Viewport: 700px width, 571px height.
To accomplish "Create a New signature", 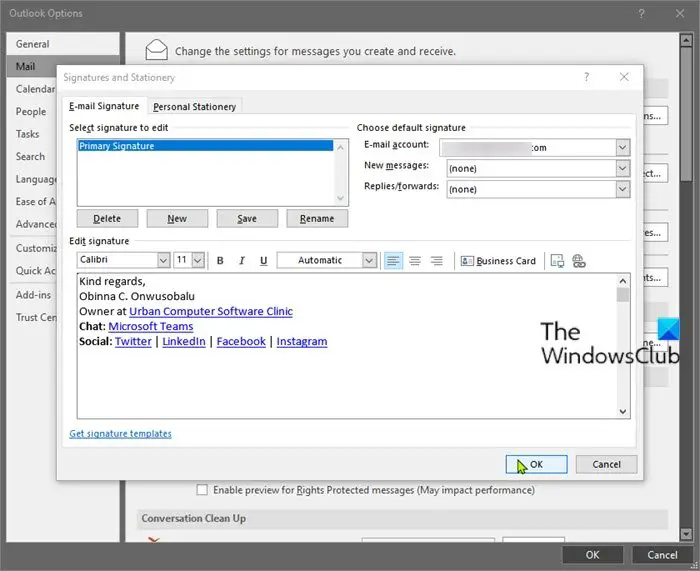I will point(177,218).
